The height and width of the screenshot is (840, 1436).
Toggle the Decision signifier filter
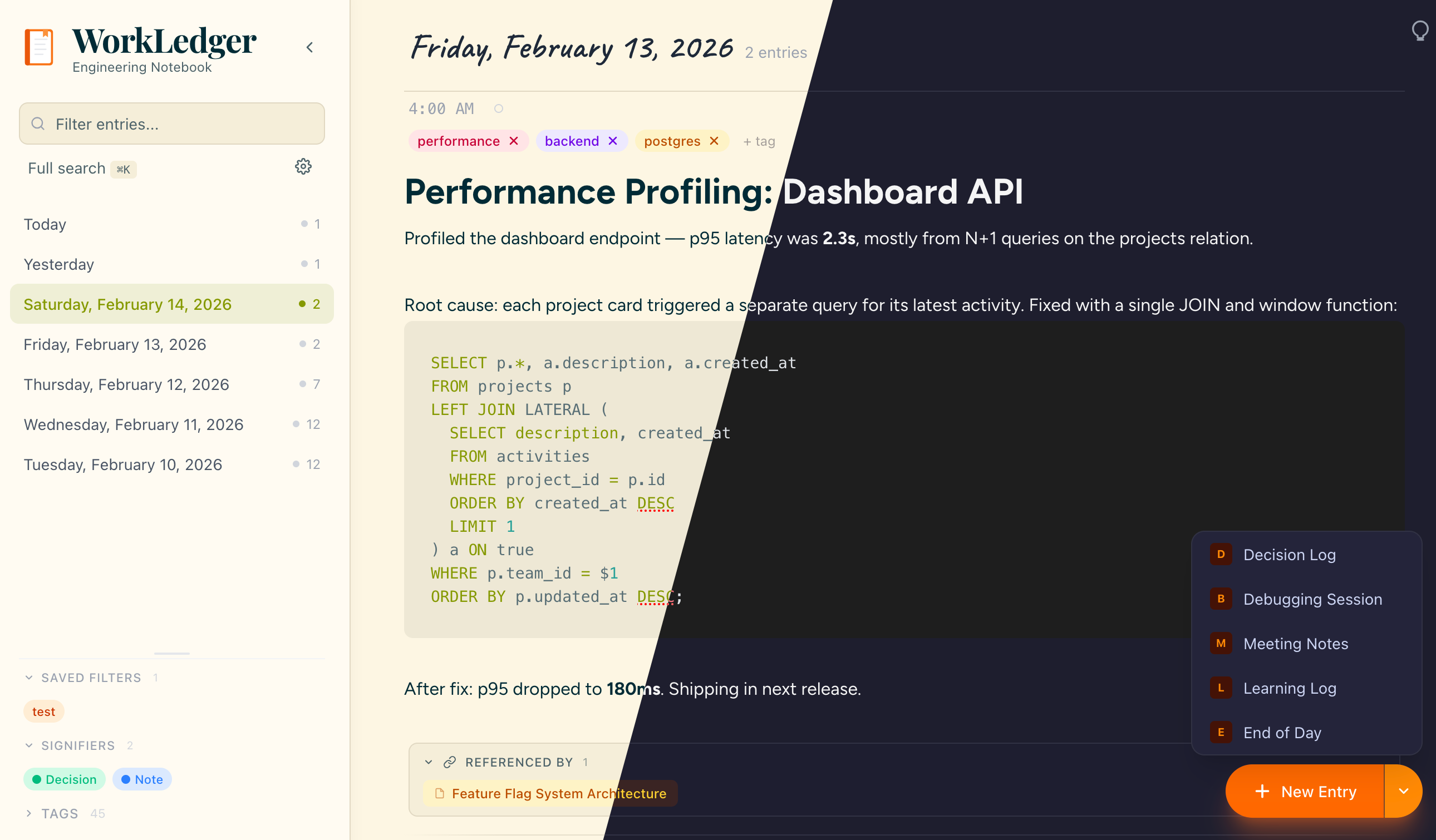(x=65, y=779)
